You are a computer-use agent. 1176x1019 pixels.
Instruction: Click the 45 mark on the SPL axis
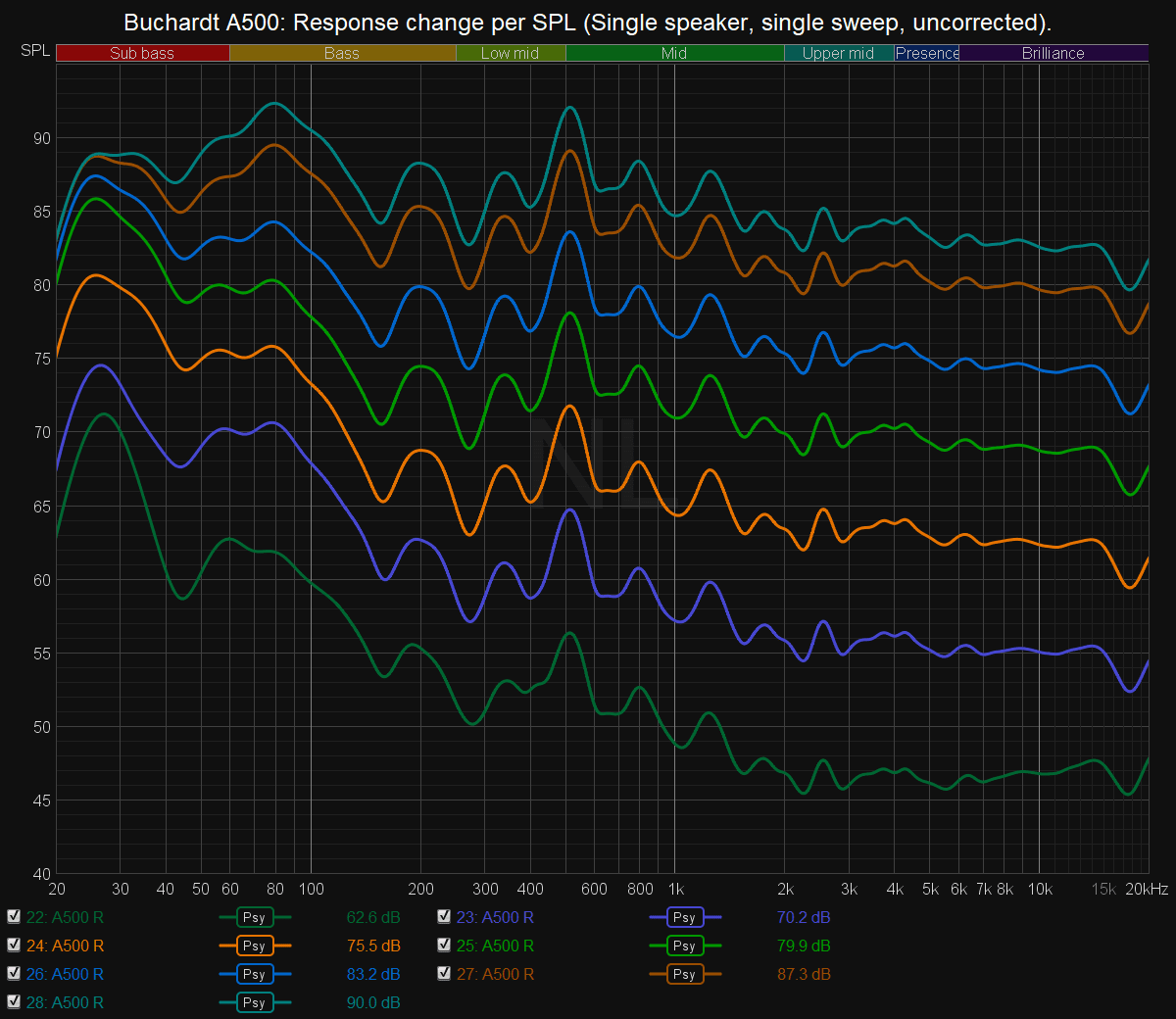coord(42,801)
